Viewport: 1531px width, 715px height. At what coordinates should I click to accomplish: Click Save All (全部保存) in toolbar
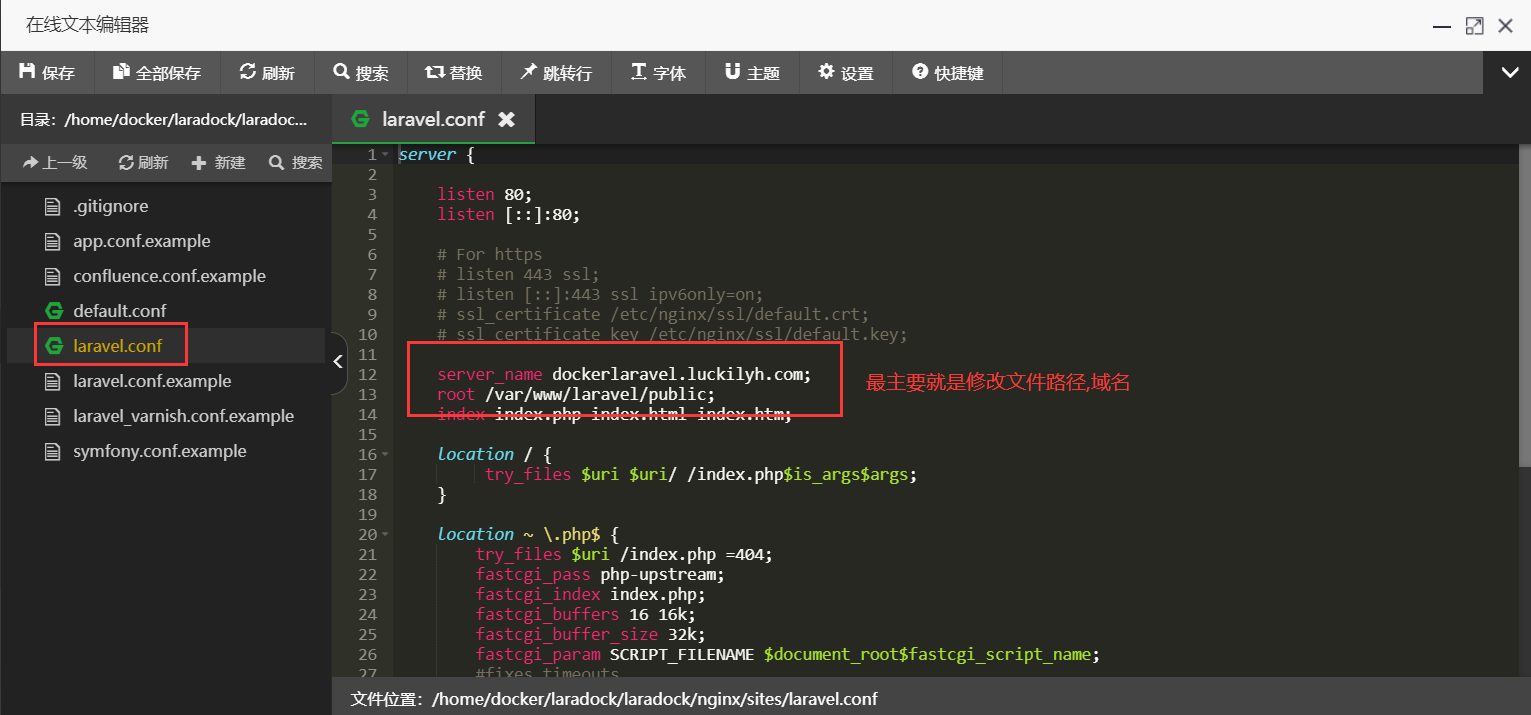pos(157,73)
